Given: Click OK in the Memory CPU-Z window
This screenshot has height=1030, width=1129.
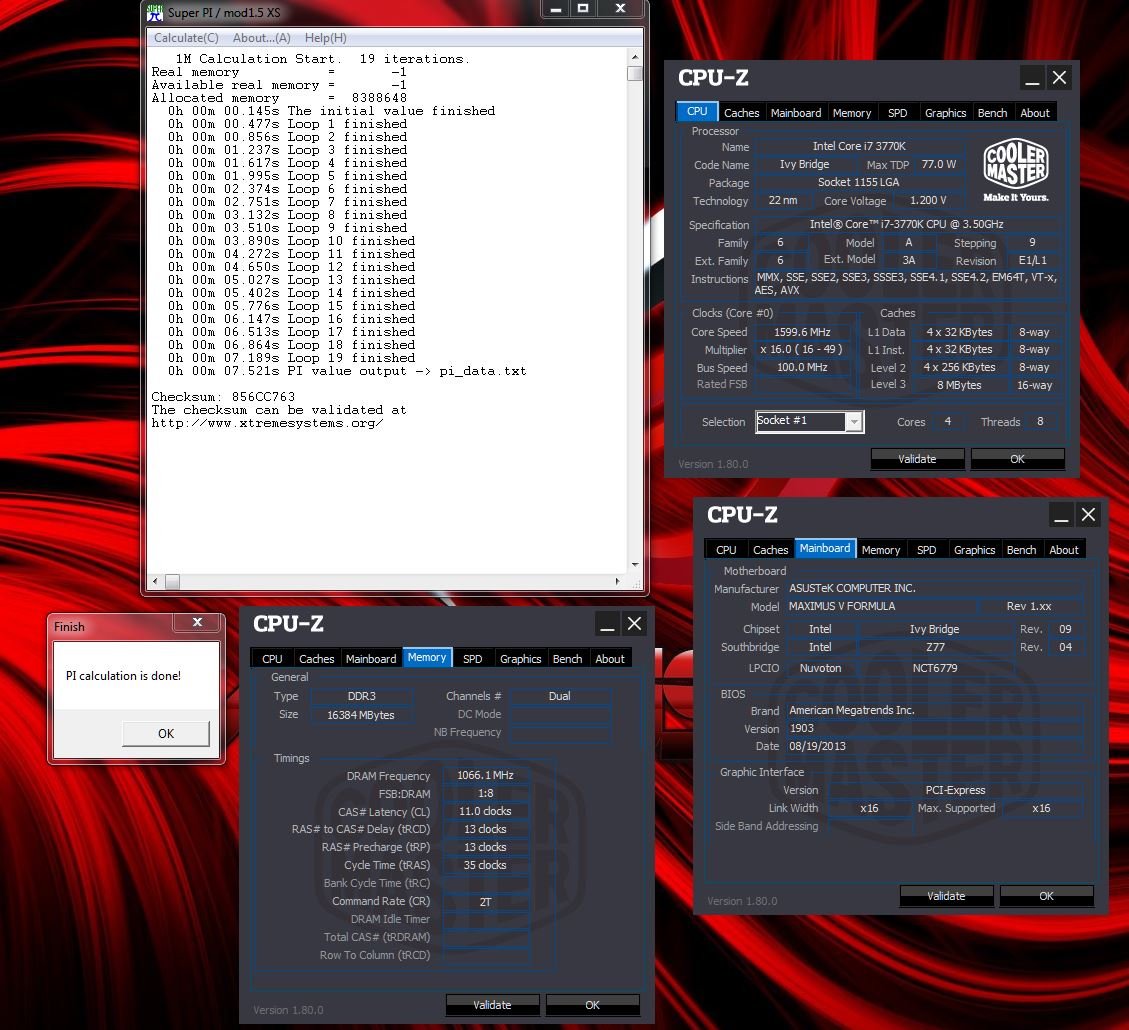Looking at the screenshot, I should pos(593,1005).
